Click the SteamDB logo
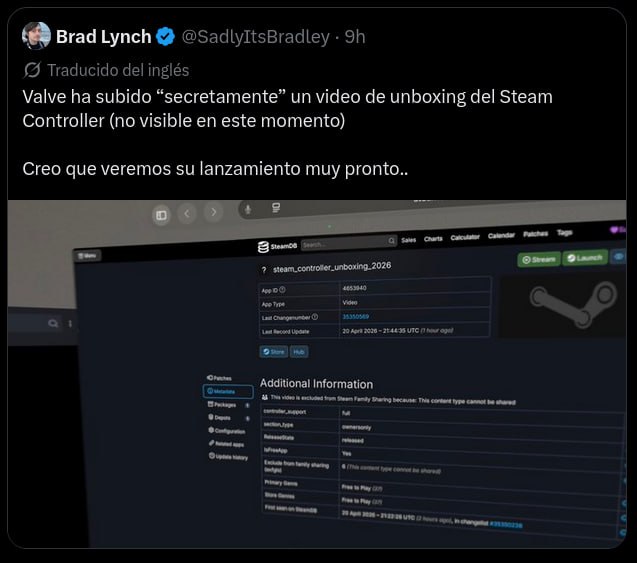Viewport: 637px width, 563px height. [277, 246]
